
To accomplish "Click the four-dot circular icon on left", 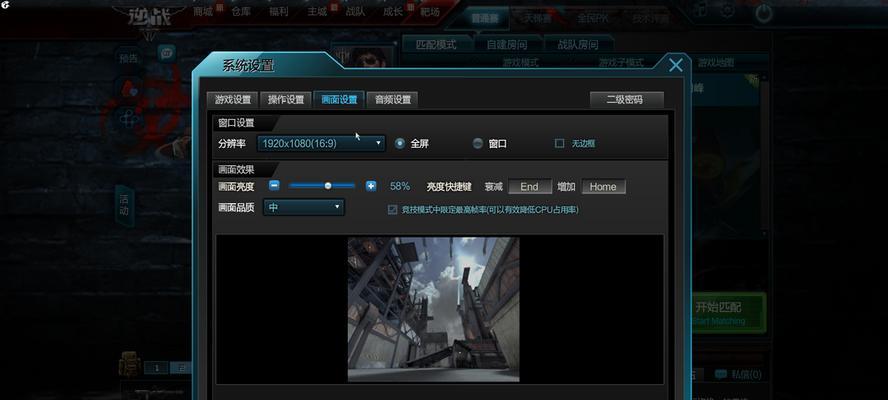I will tap(127, 118).
